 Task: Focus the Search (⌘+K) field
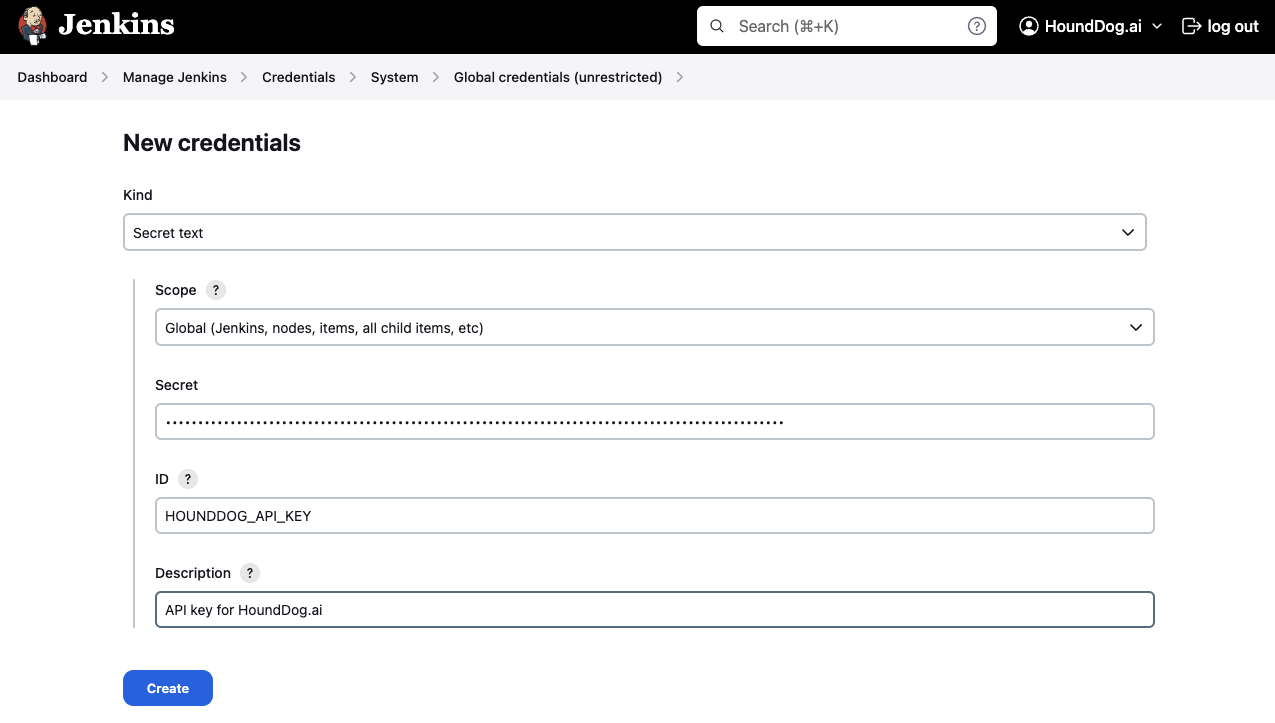846,27
